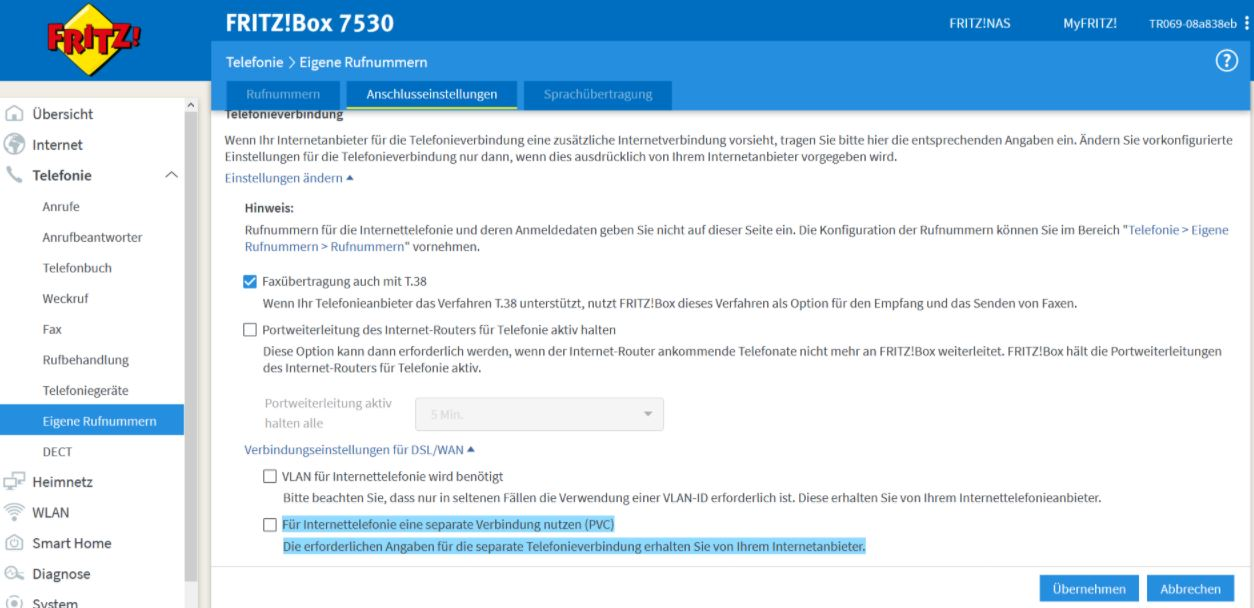The width and height of the screenshot is (1254, 608).
Task: Open Rufbehandlung in the sidebar
Action: click(85, 360)
